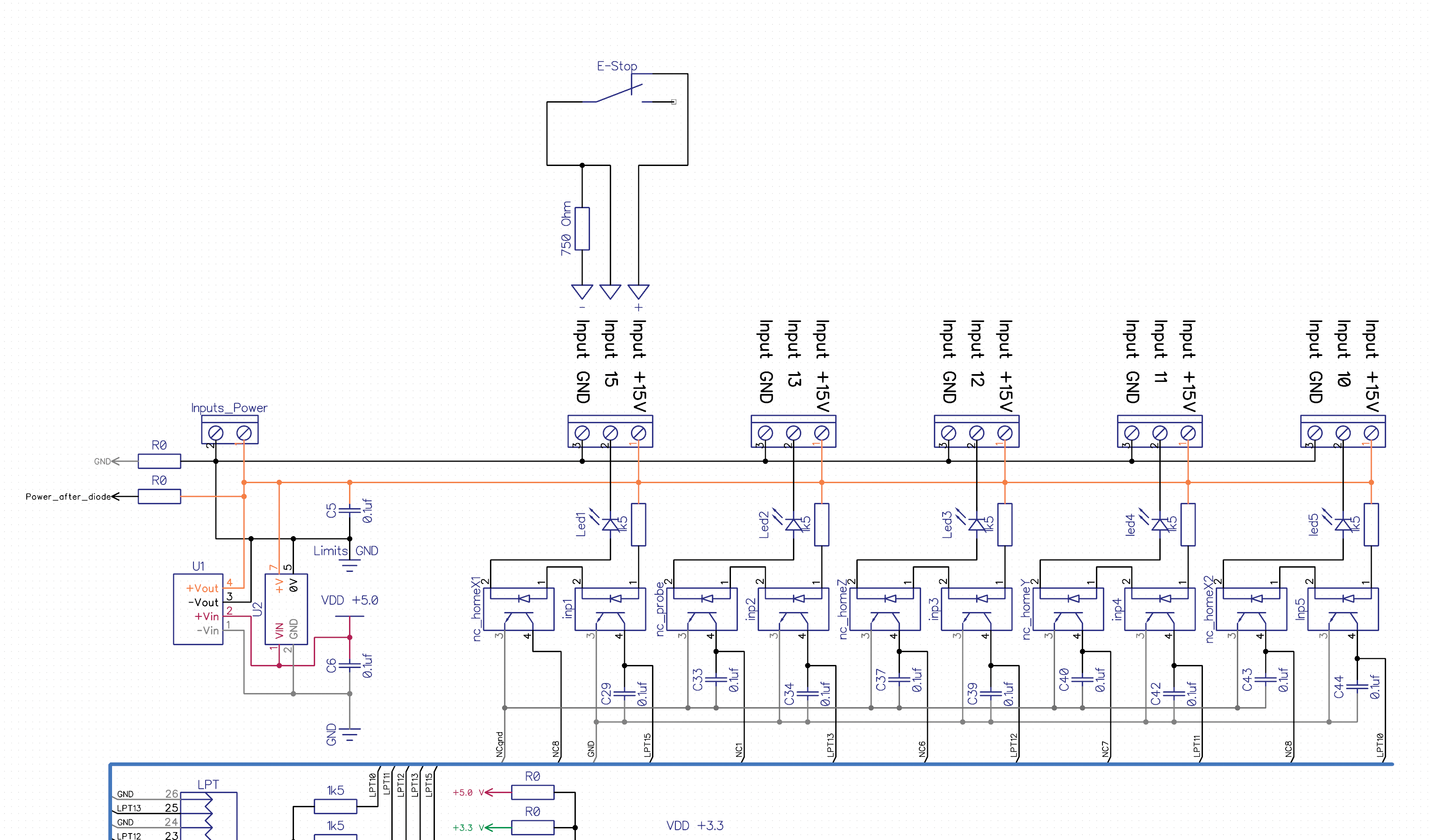
Task: Select the R0 resistor beside GND arrow
Action: click(159, 461)
